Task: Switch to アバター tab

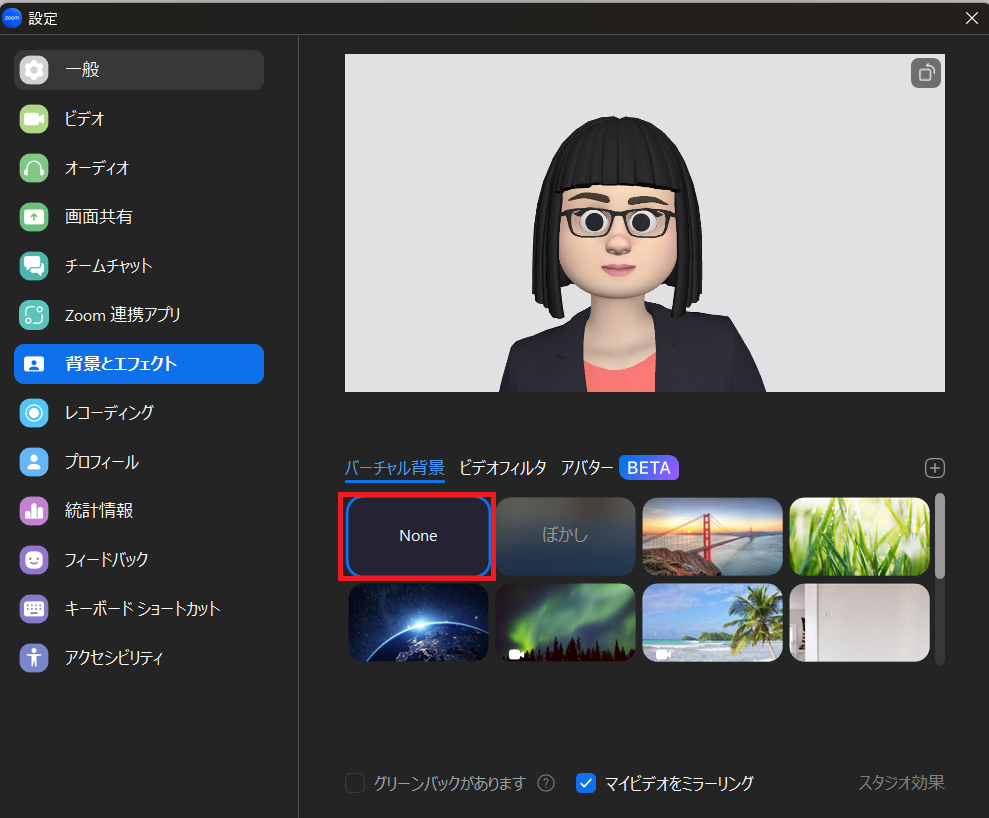Action: (587, 467)
